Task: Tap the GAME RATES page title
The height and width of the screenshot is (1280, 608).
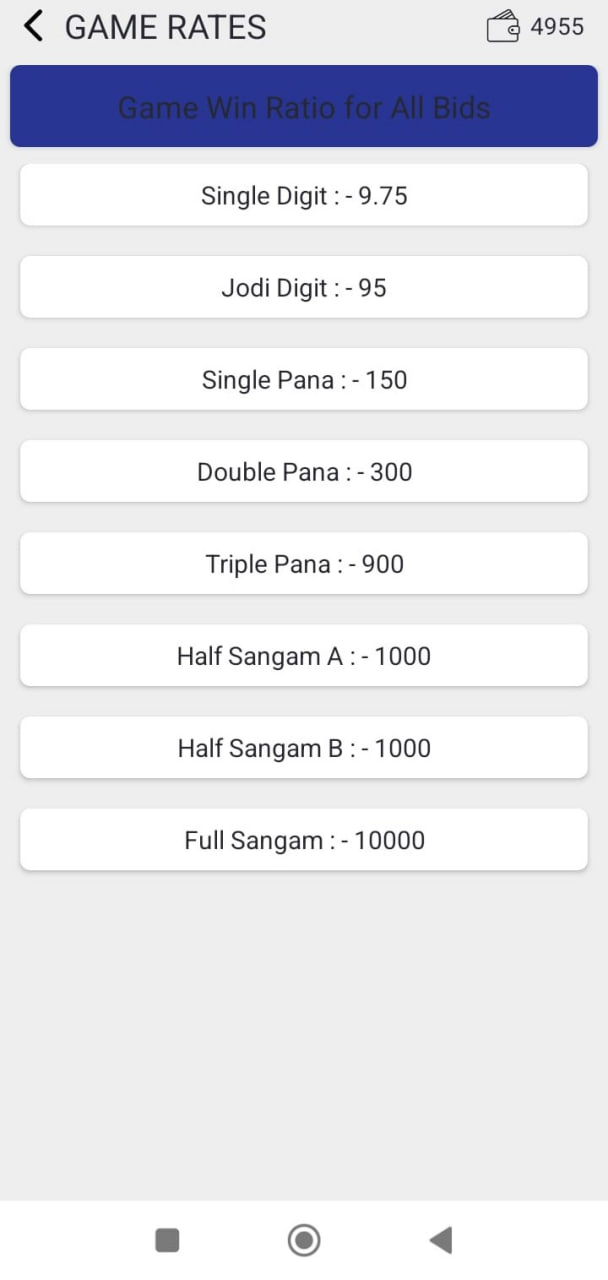Action: point(166,27)
